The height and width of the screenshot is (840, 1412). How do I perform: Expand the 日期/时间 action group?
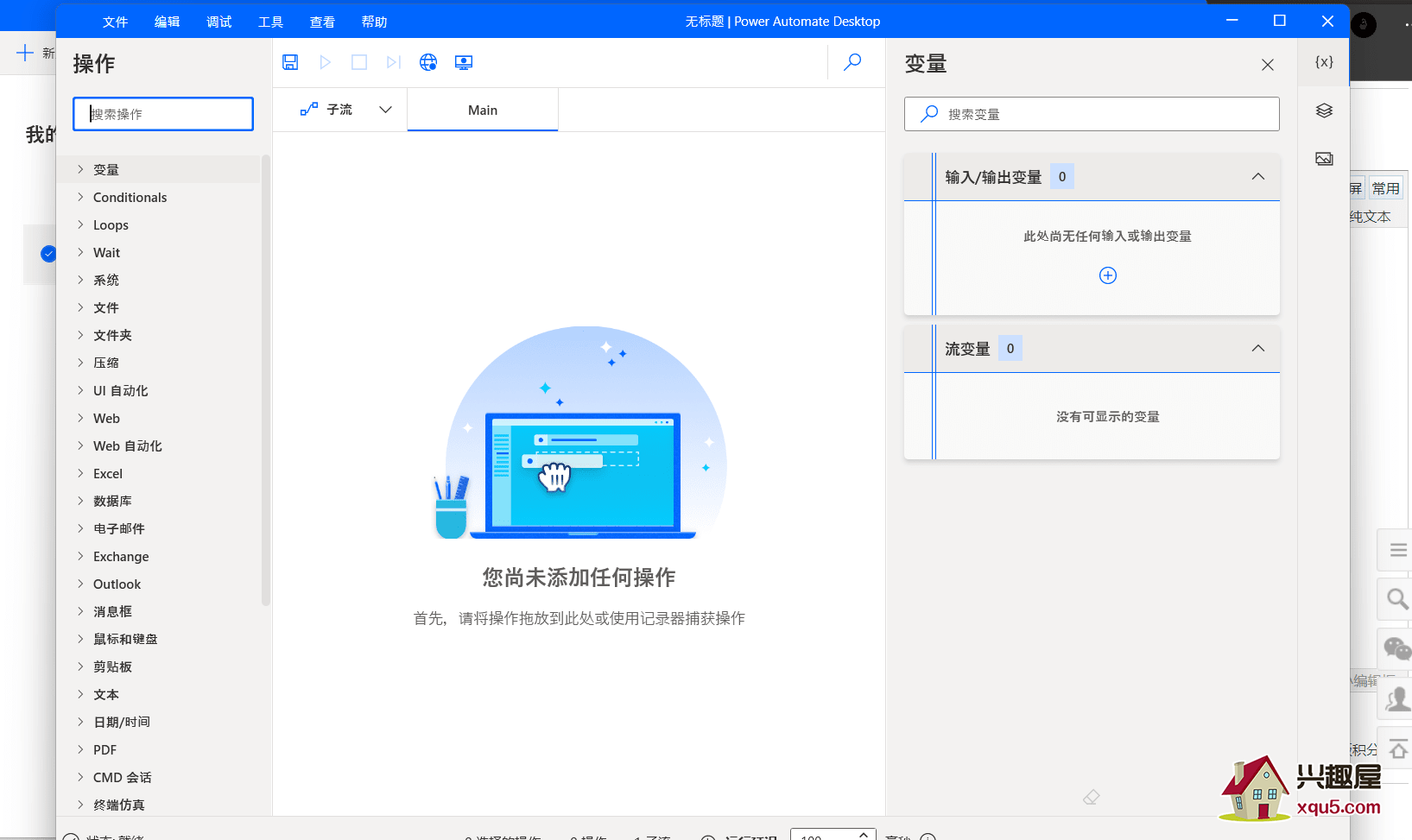[80, 722]
